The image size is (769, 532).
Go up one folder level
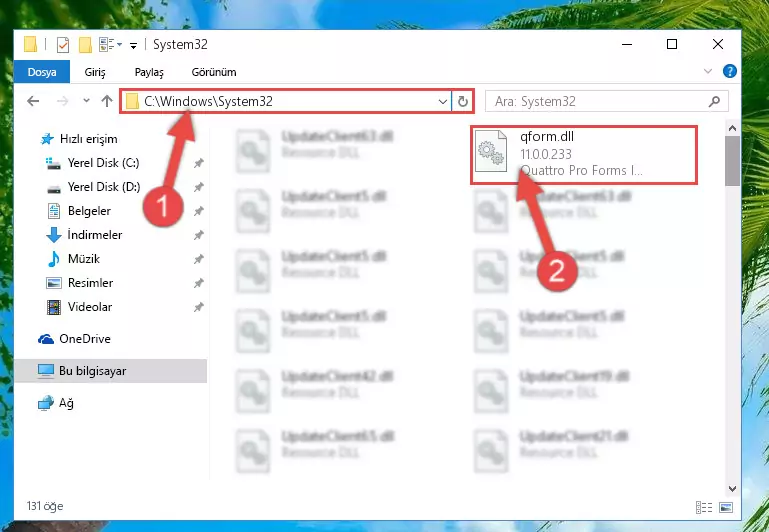[x=107, y=101]
